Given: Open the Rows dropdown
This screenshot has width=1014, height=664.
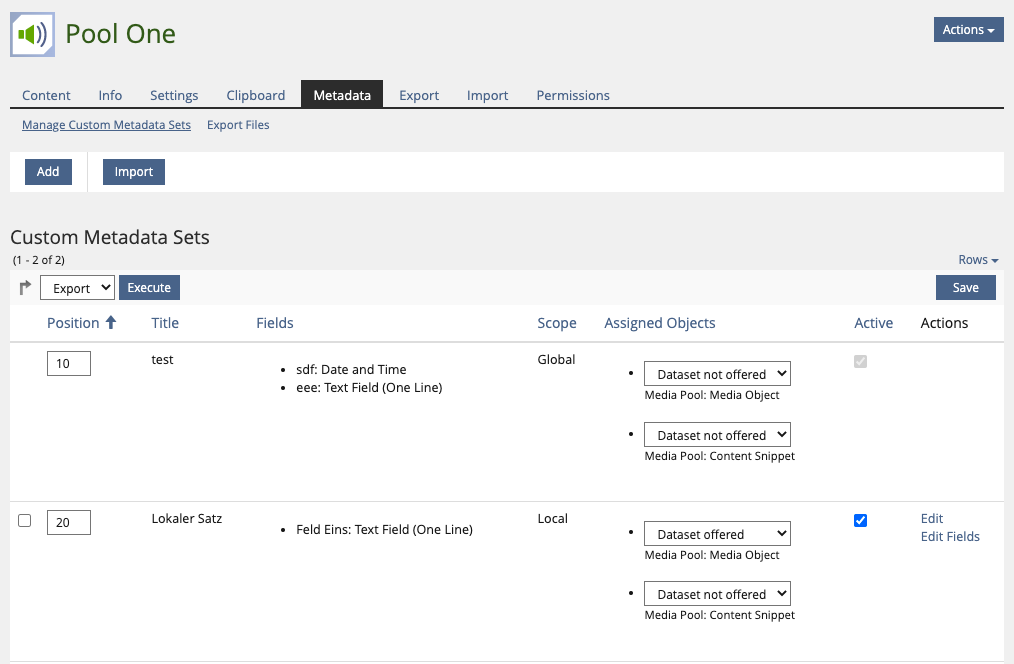Looking at the screenshot, I should point(977,260).
